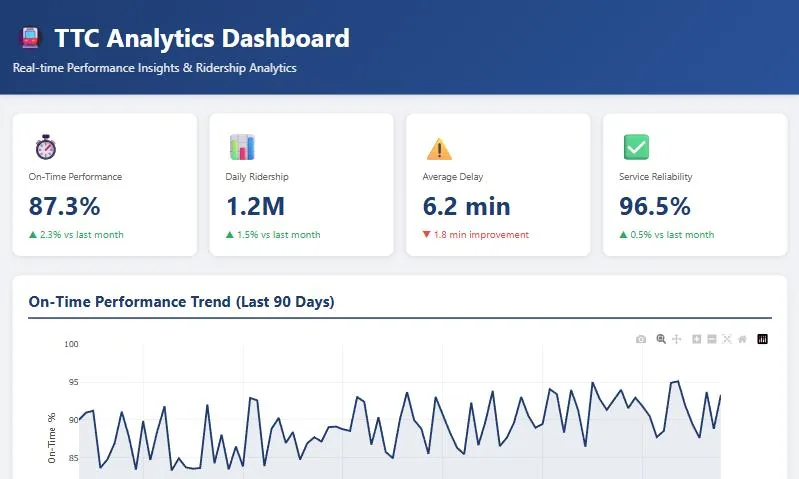The image size is (799, 479).
Task: Reset chart axes with the home icon
Action: 742,339
